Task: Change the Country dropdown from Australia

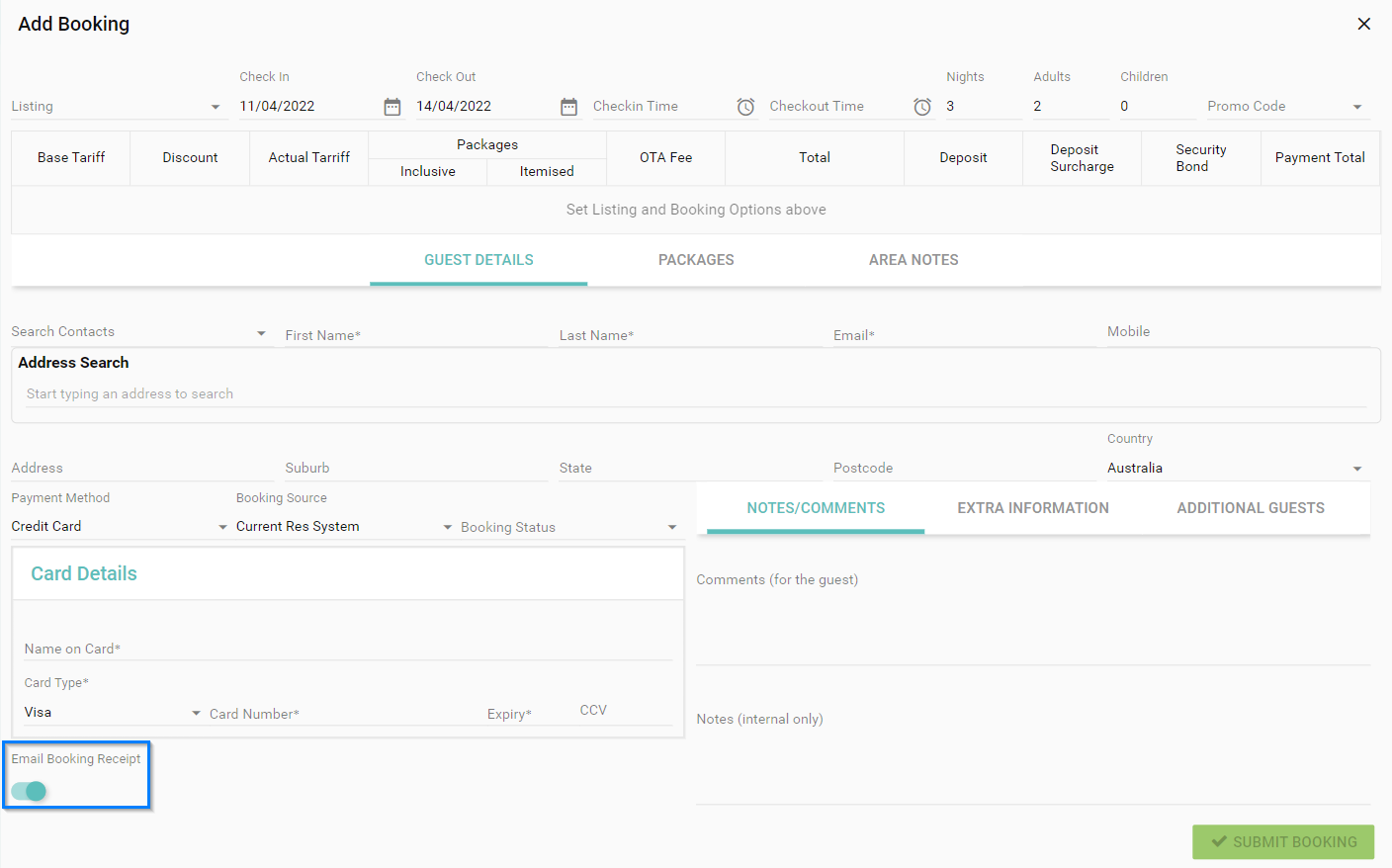Action: (x=1356, y=467)
